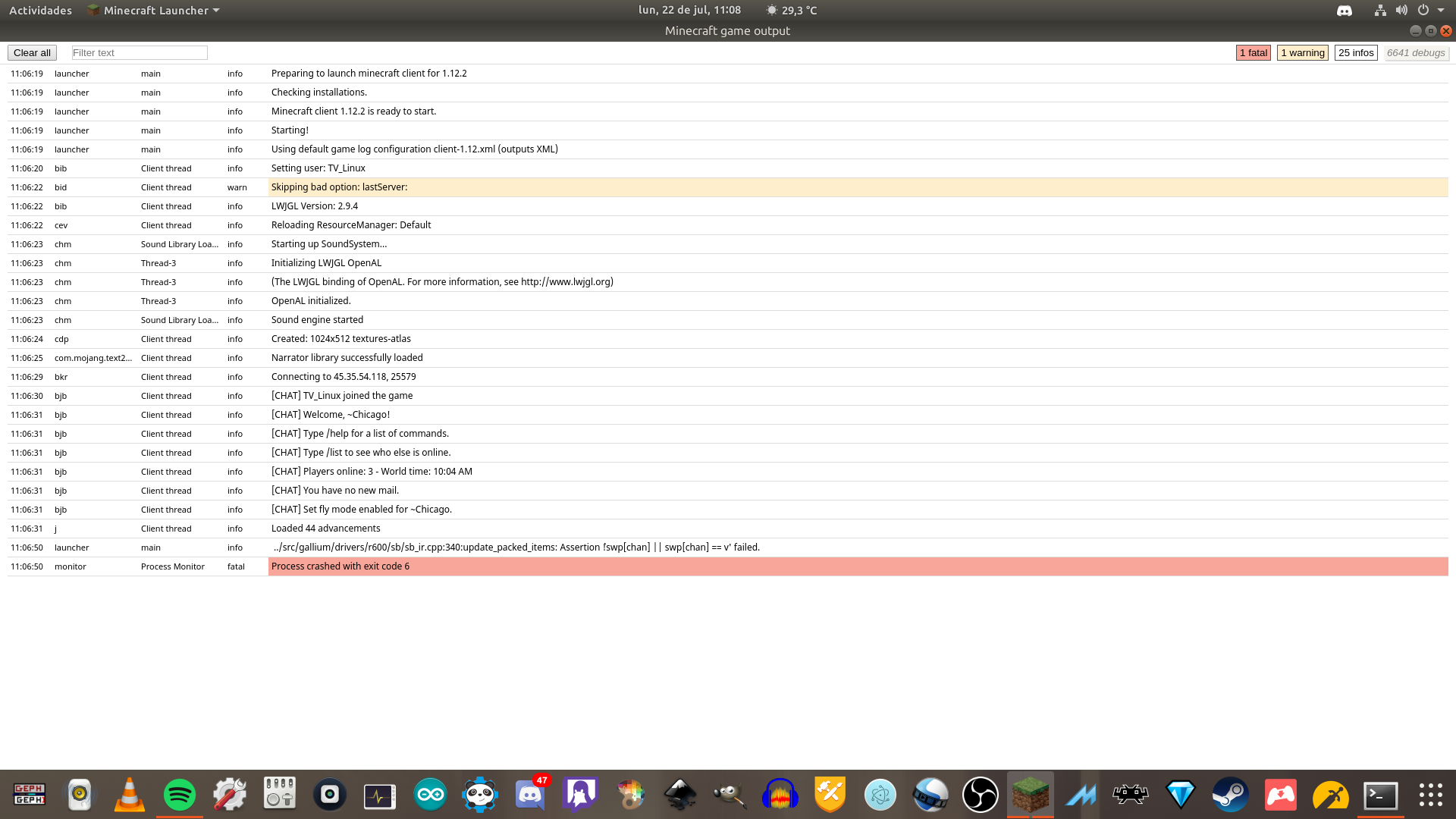
Task: Open the volume indicator in top bar
Action: (x=1401, y=10)
